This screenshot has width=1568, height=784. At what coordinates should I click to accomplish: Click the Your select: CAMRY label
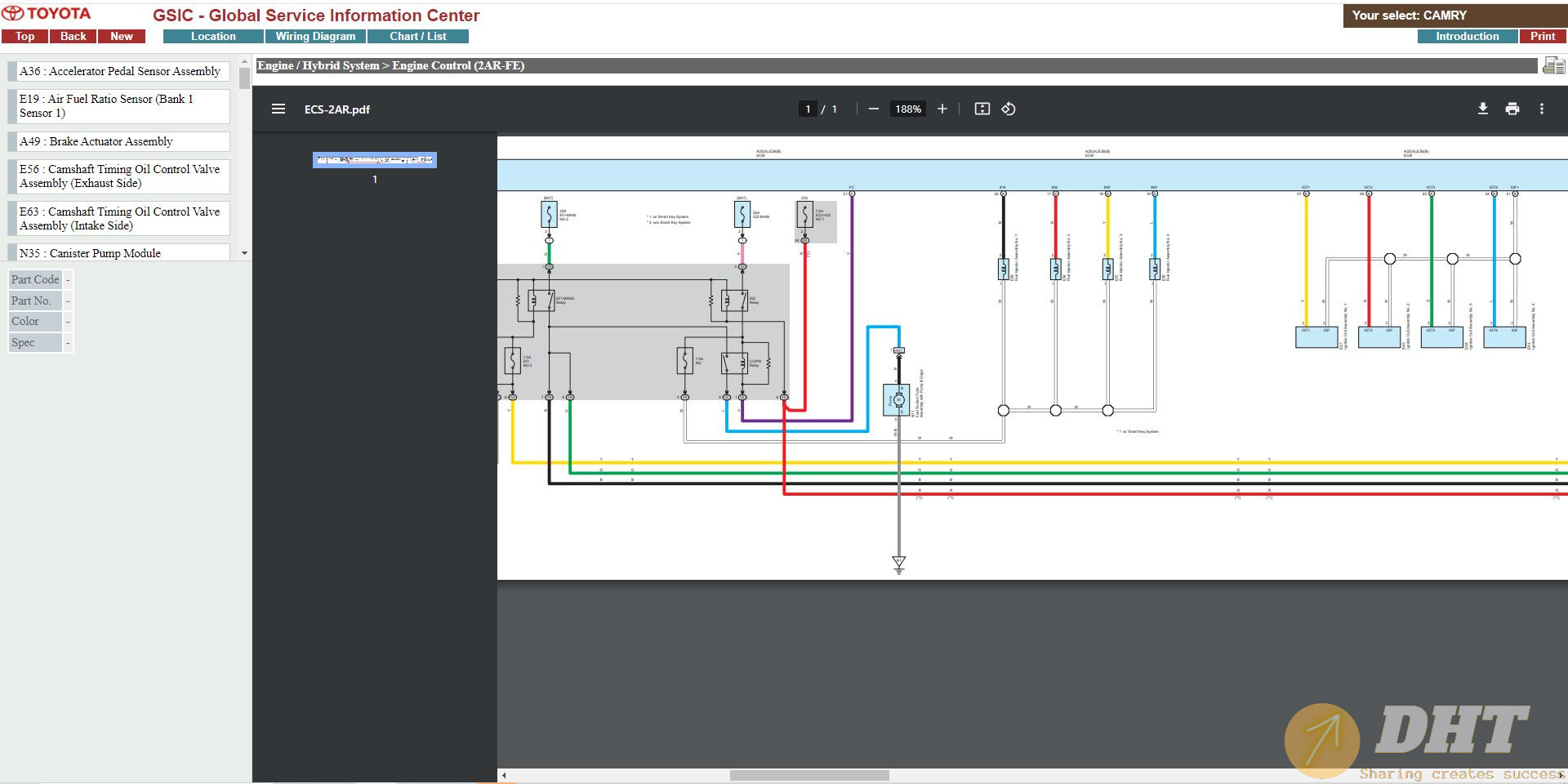click(1410, 15)
